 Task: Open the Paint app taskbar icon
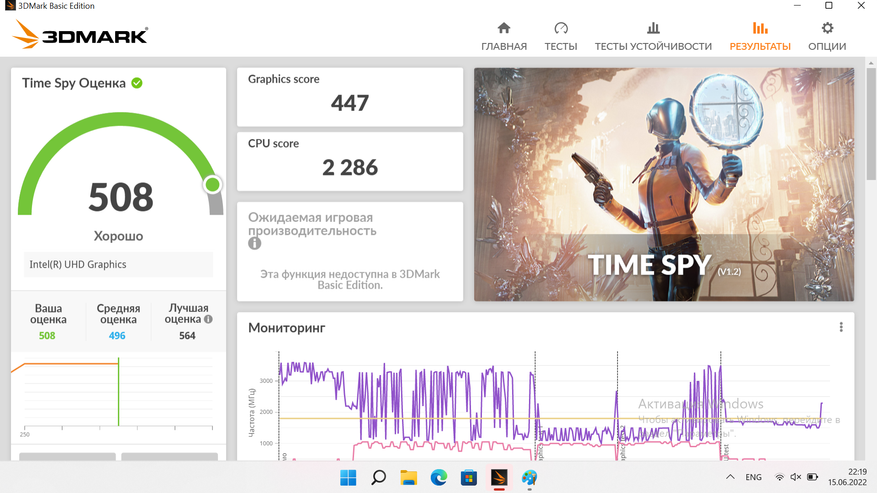[x=529, y=477]
